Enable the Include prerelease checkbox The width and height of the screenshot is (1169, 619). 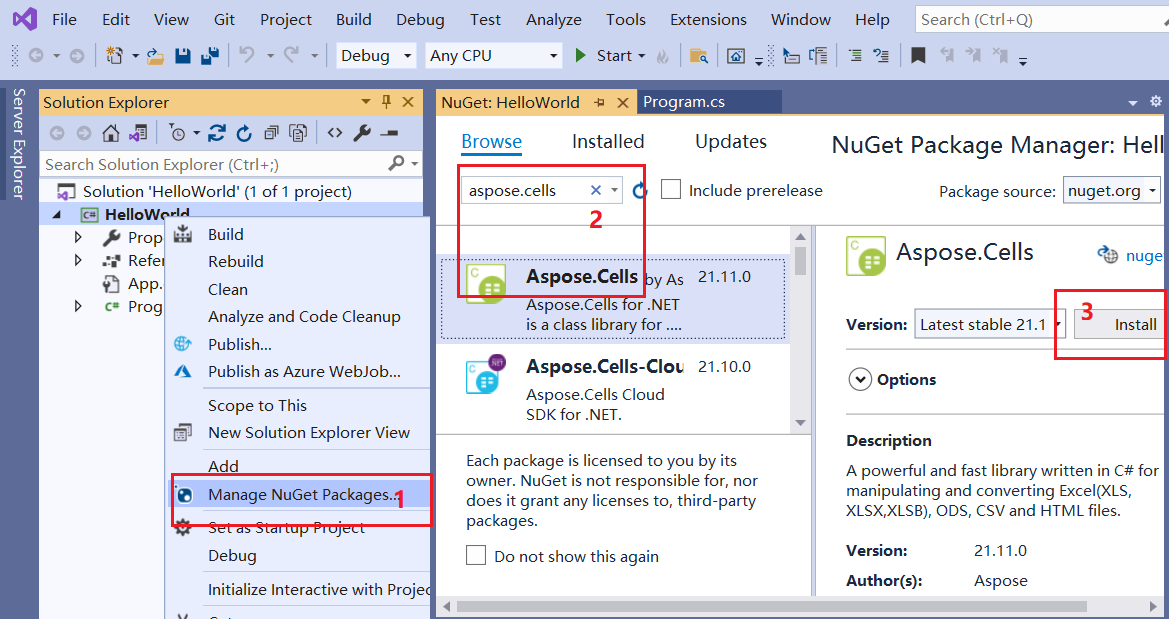pos(671,190)
